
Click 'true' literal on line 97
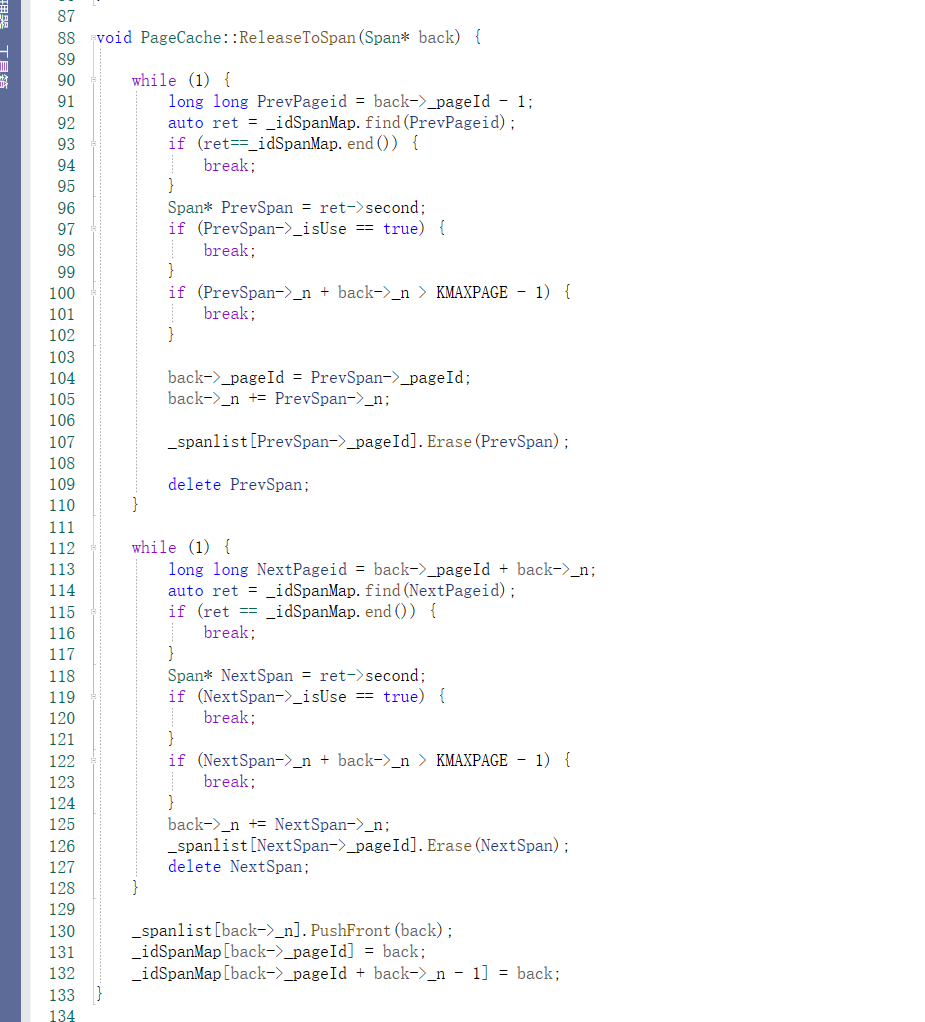point(400,229)
